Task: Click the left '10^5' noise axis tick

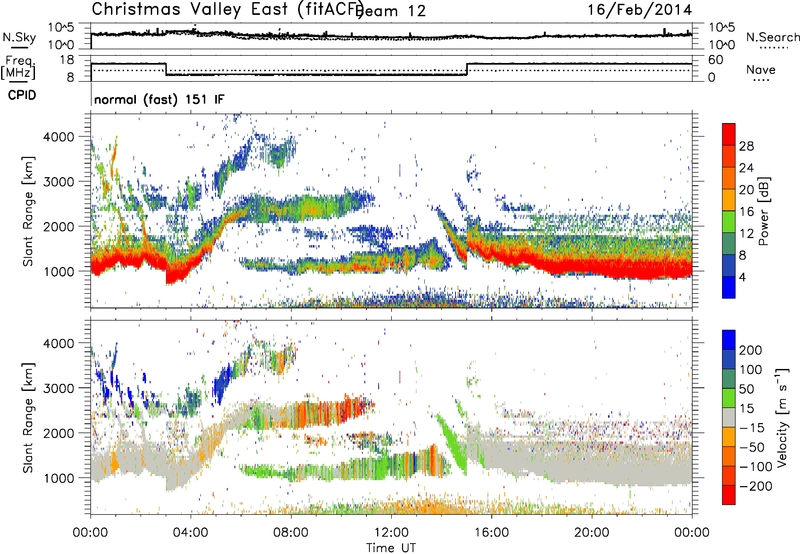Action: tap(61, 28)
